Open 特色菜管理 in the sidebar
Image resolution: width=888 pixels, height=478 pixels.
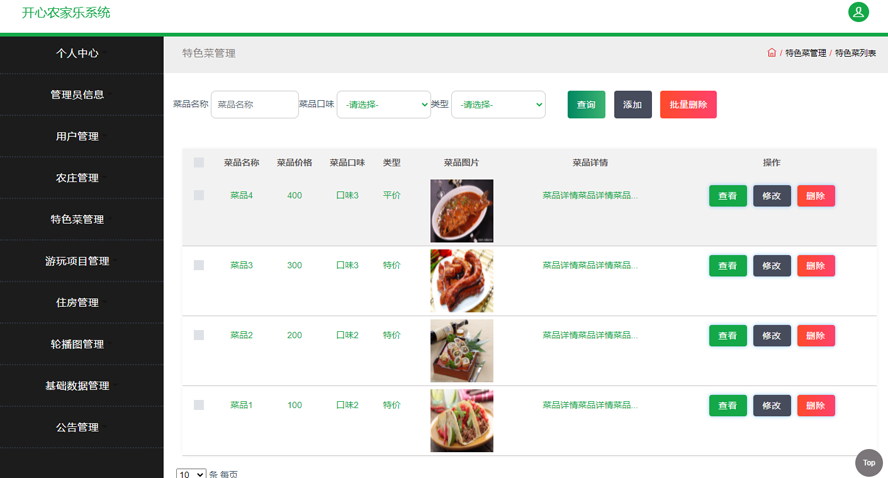[77, 219]
